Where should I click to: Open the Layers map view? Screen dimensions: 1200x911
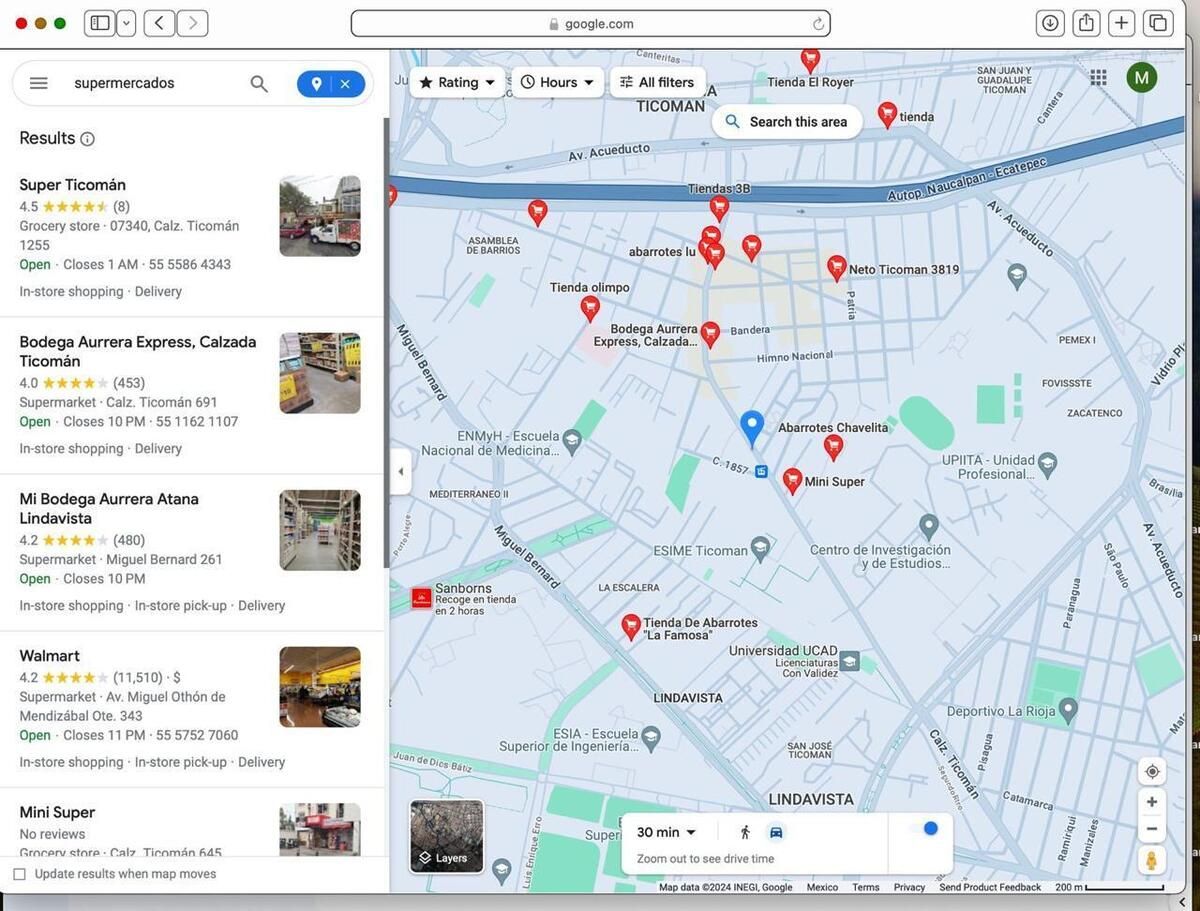pyautogui.click(x=447, y=836)
